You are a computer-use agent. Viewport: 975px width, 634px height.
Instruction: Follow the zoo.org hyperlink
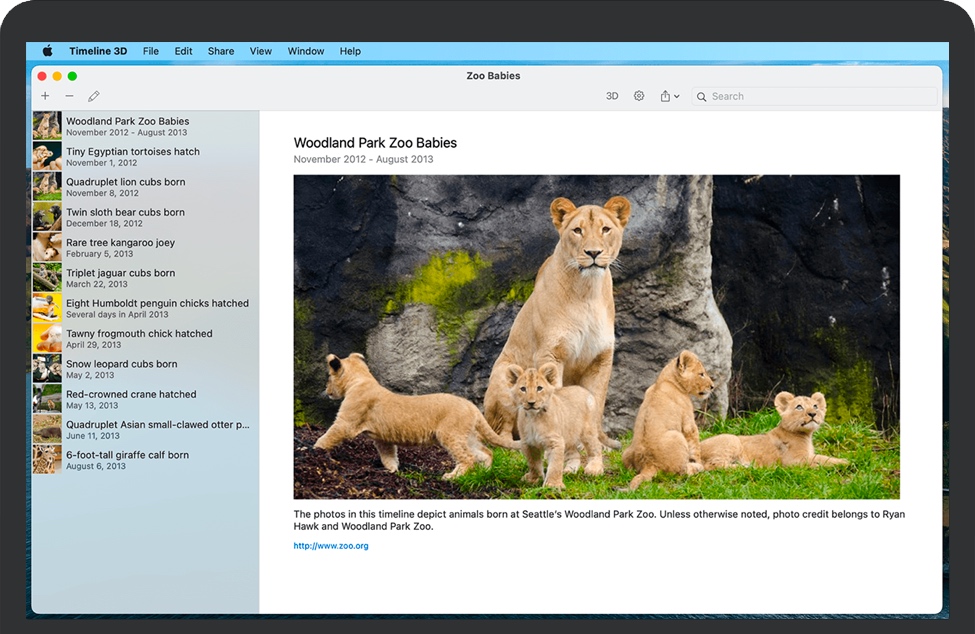coord(330,546)
